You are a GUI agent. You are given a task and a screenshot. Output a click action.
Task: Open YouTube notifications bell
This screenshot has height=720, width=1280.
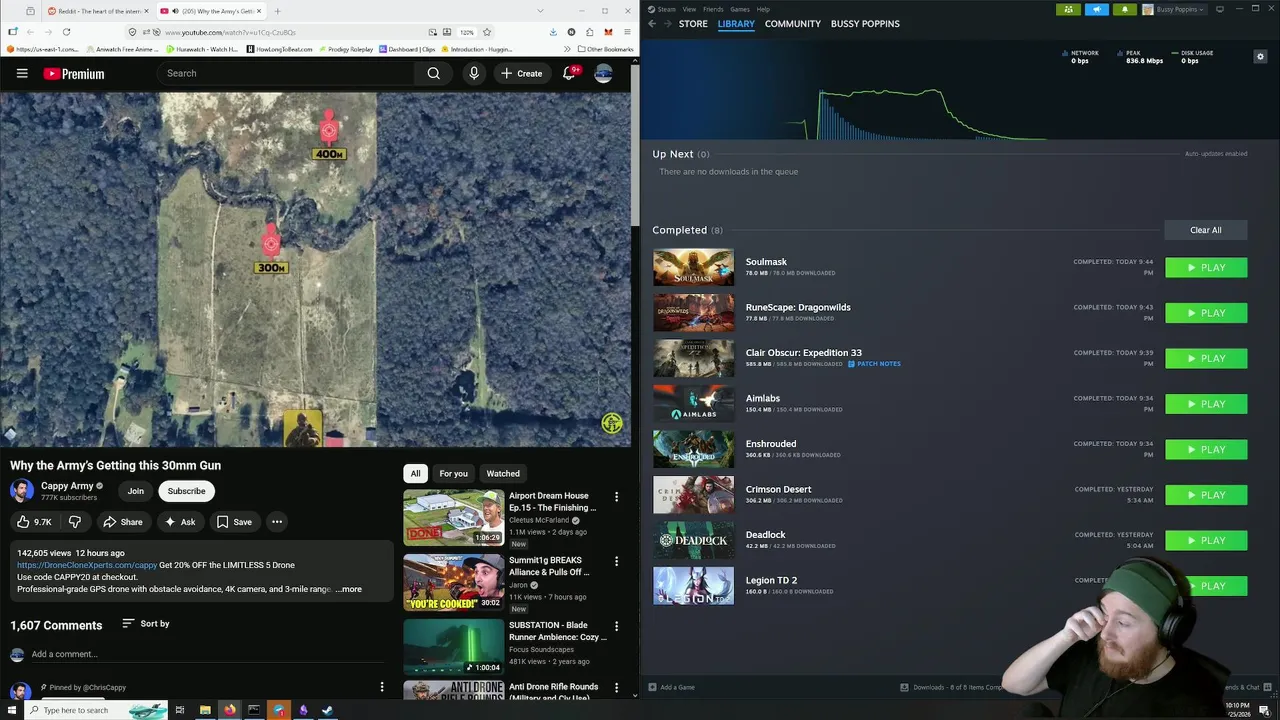point(569,73)
